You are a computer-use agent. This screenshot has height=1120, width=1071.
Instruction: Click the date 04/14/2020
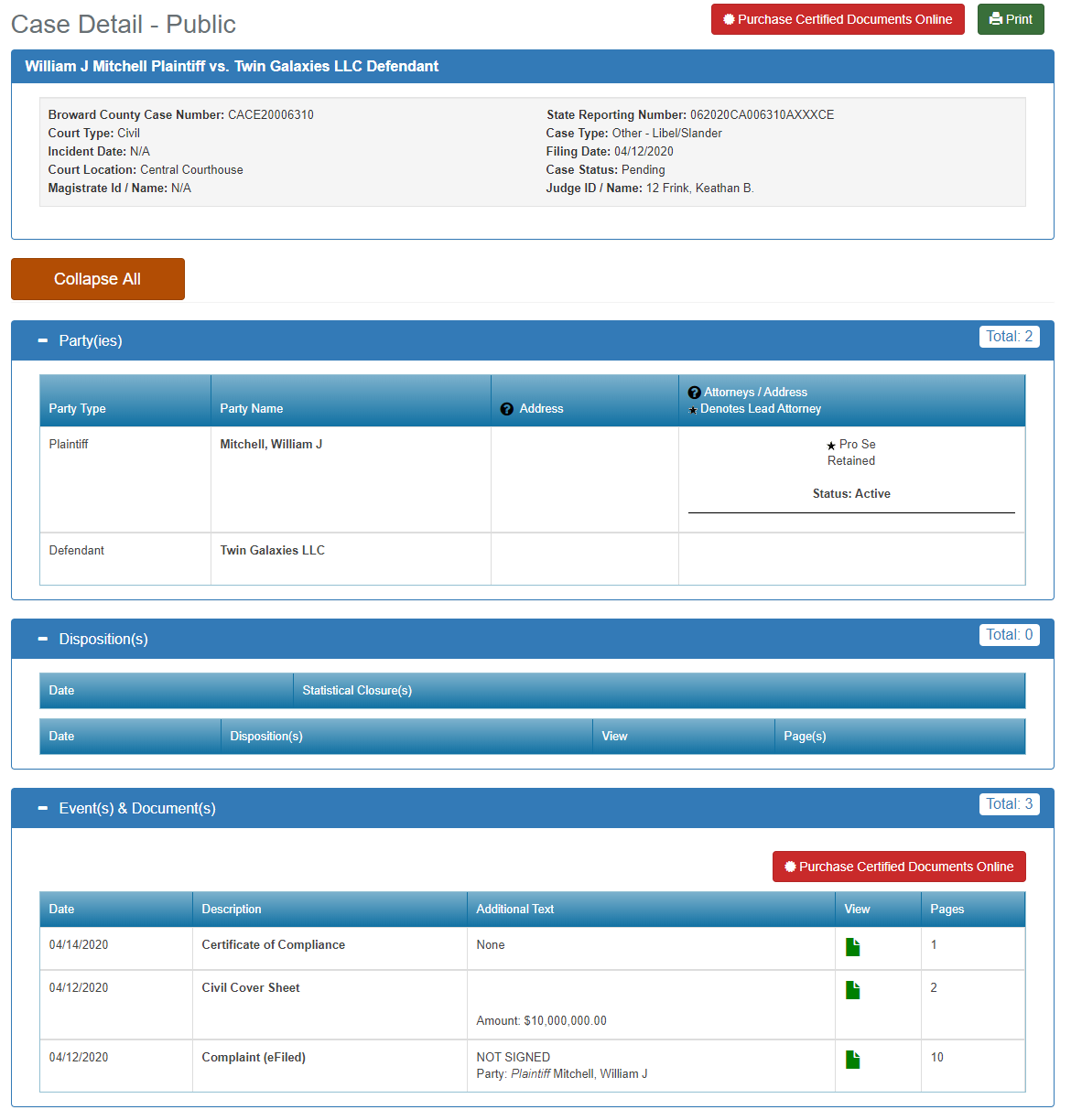point(79,945)
